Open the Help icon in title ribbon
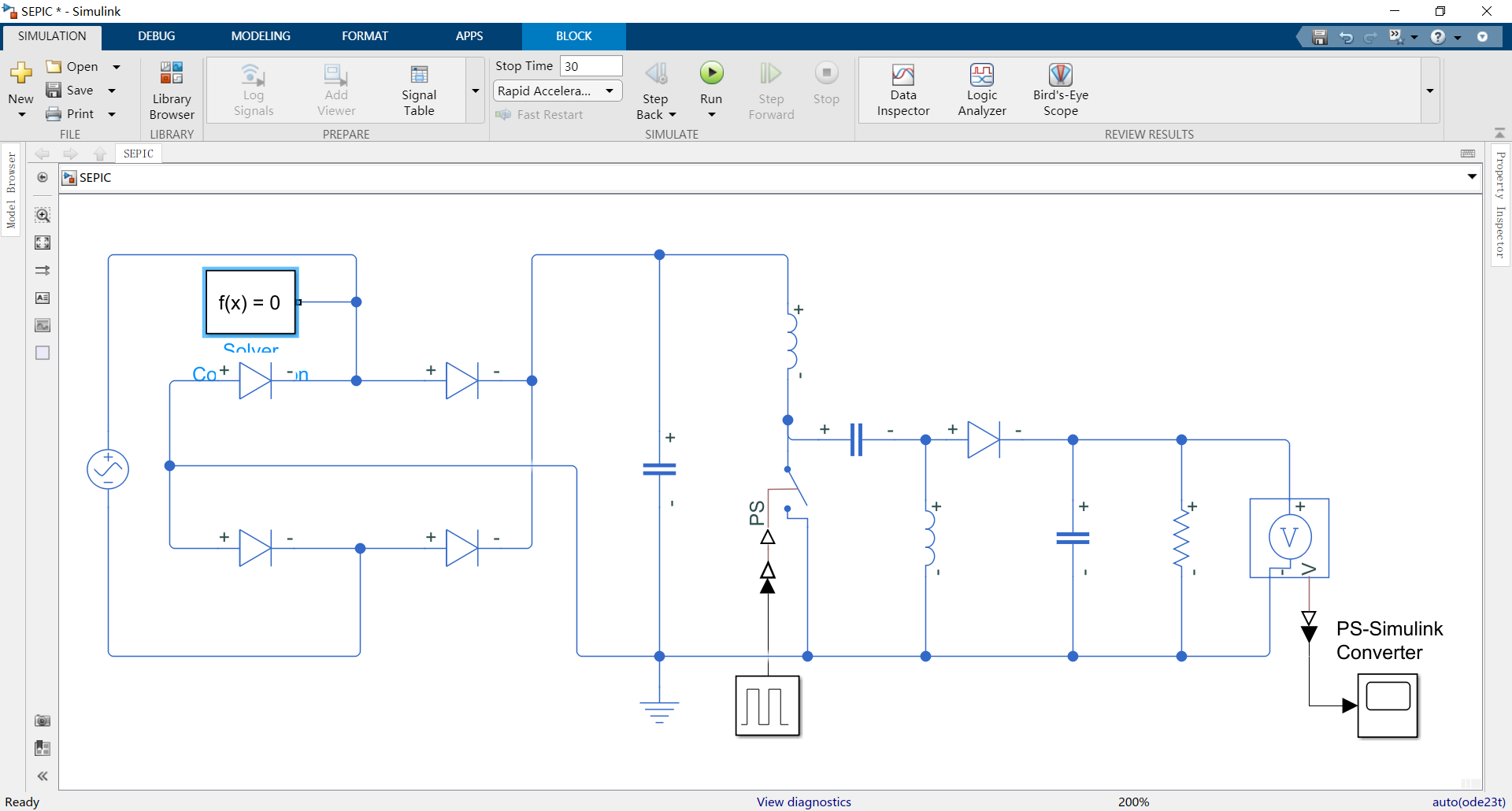The height and width of the screenshot is (811, 1512). coord(1438,37)
